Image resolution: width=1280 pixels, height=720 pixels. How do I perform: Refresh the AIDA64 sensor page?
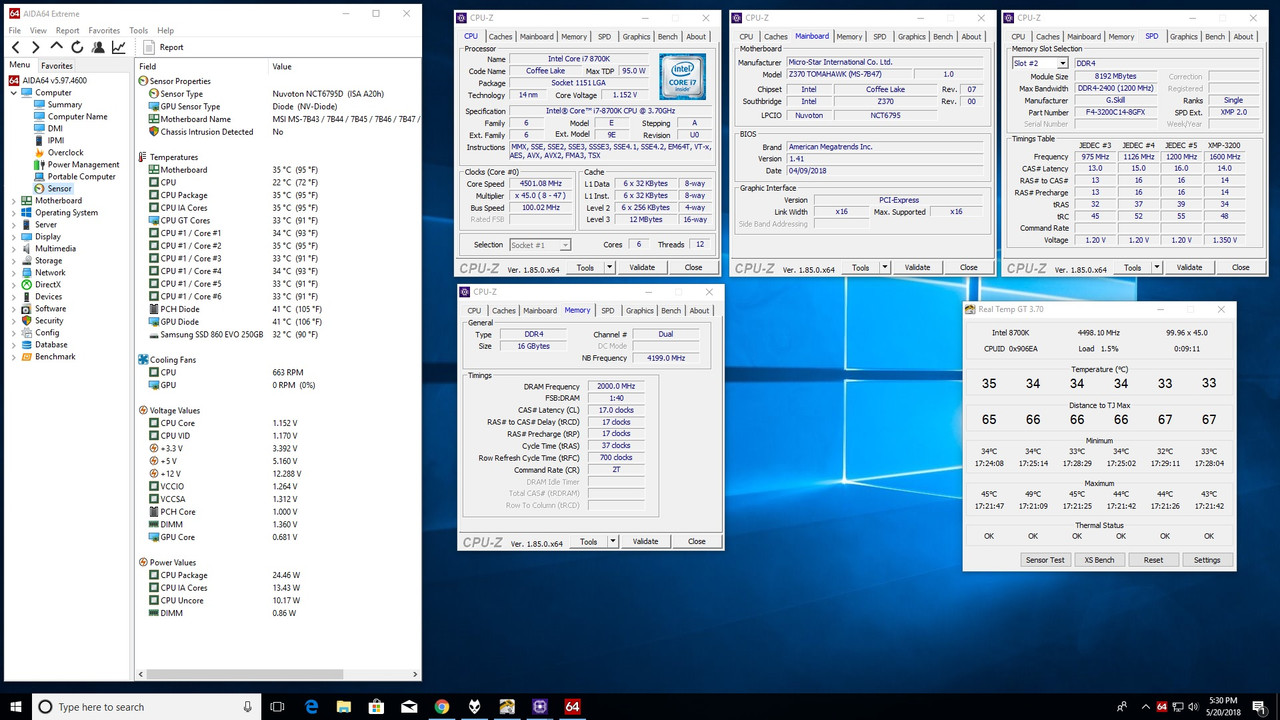tap(77, 47)
